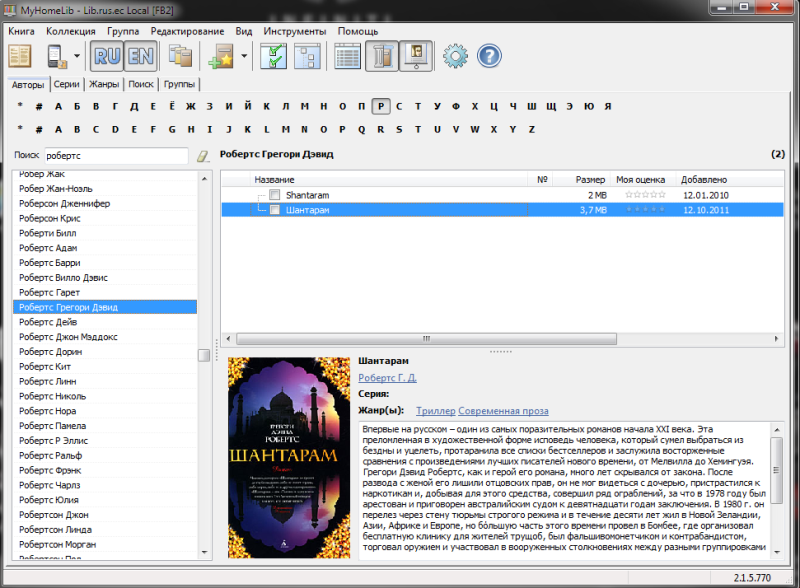This screenshot has height=588, width=800.
Task: Click the Размер column header
Action: [x=591, y=179]
